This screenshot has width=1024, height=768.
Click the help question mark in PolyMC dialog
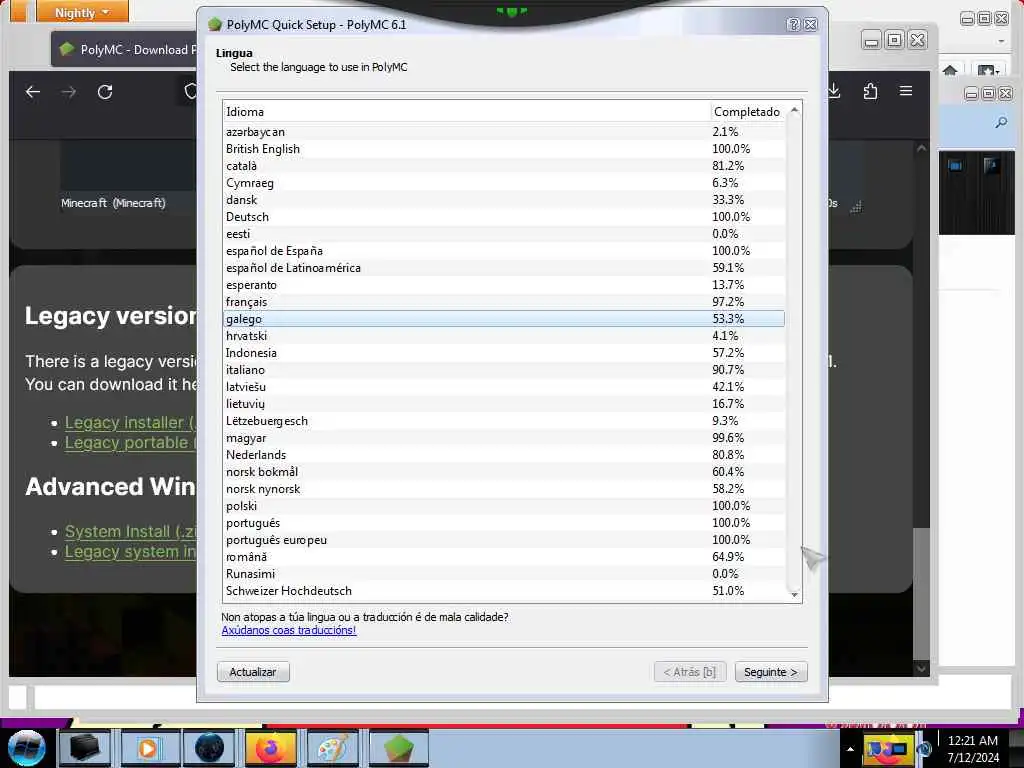pyautogui.click(x=793, y=24)
